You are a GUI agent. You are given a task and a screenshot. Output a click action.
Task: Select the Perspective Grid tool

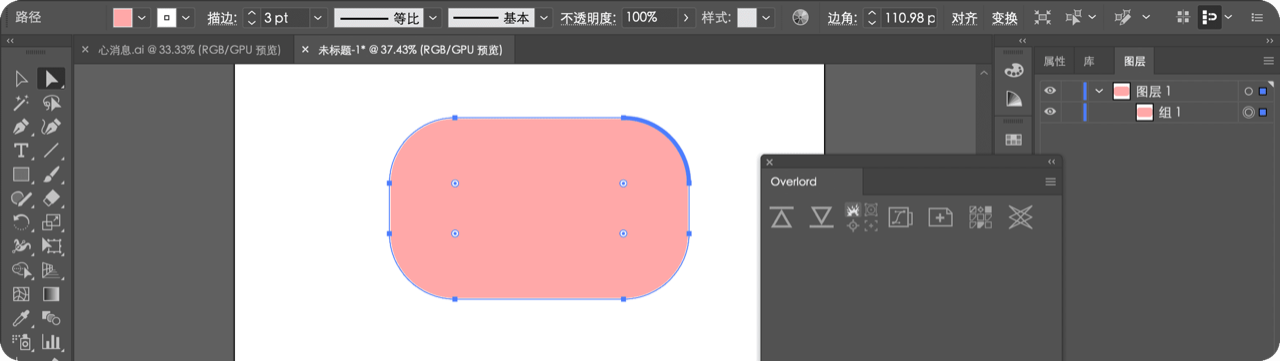pyautogui.click(x=51, y=270)
